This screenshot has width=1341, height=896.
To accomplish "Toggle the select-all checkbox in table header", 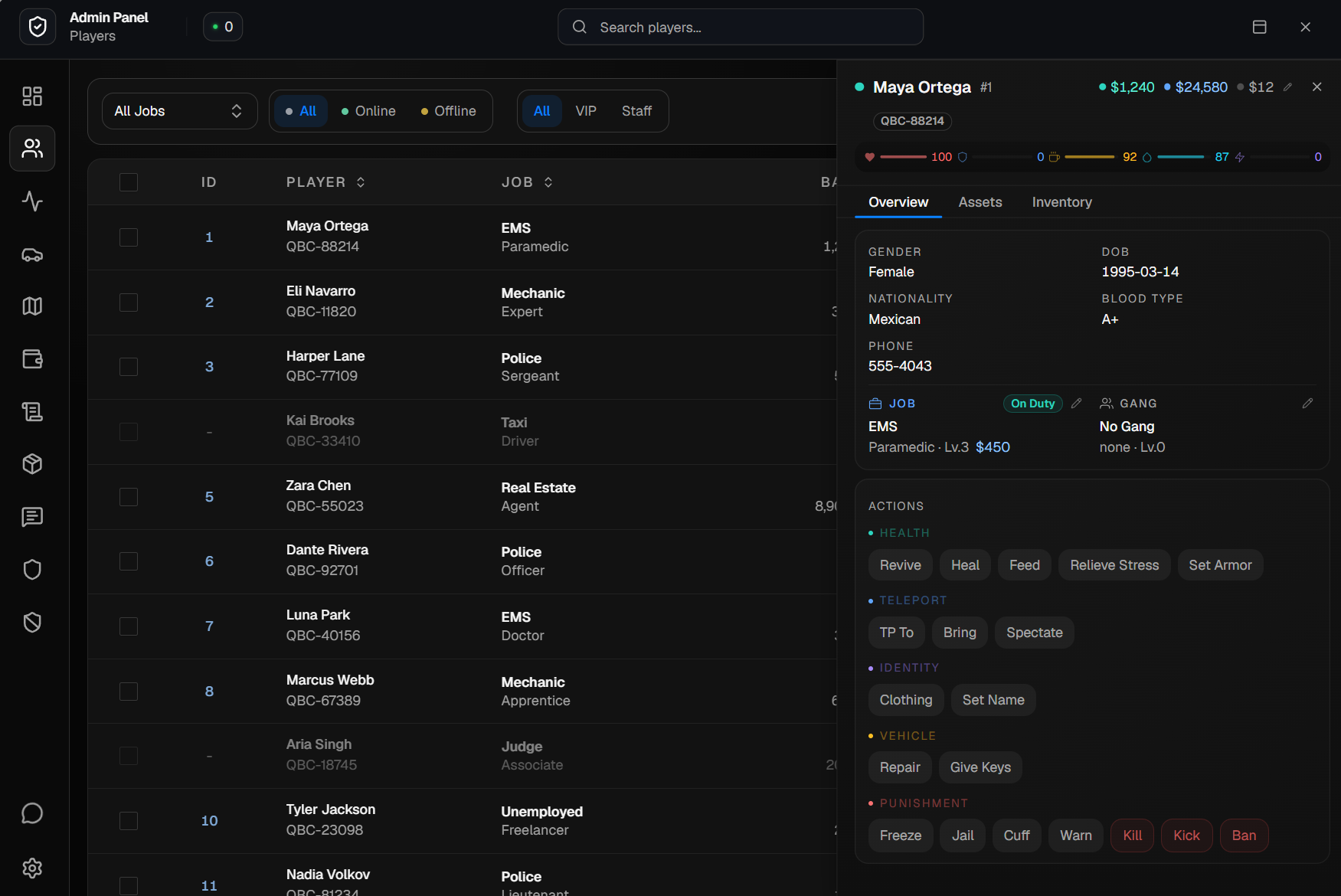I will coord(129,182).
